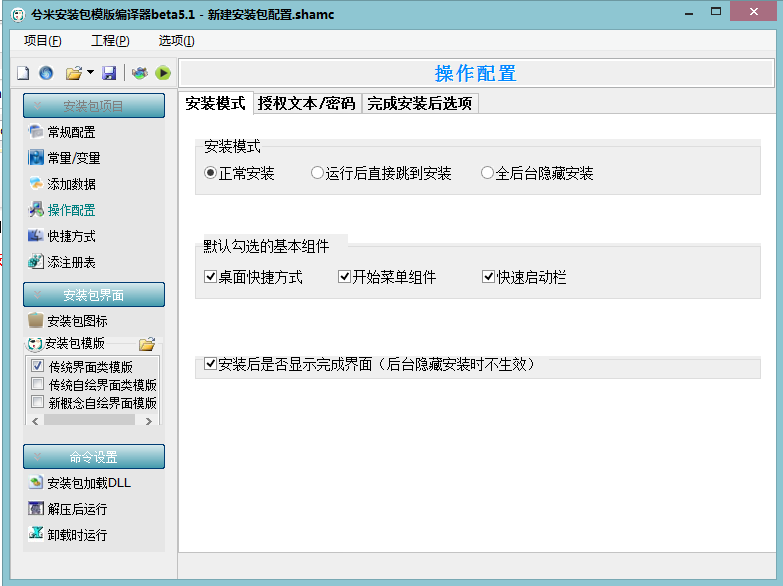Image resolution: width=783 pixels, height=586 pixels.
Task: Click the green run/compile play icon
Action: pyautogui.click(x=162, y=73)
